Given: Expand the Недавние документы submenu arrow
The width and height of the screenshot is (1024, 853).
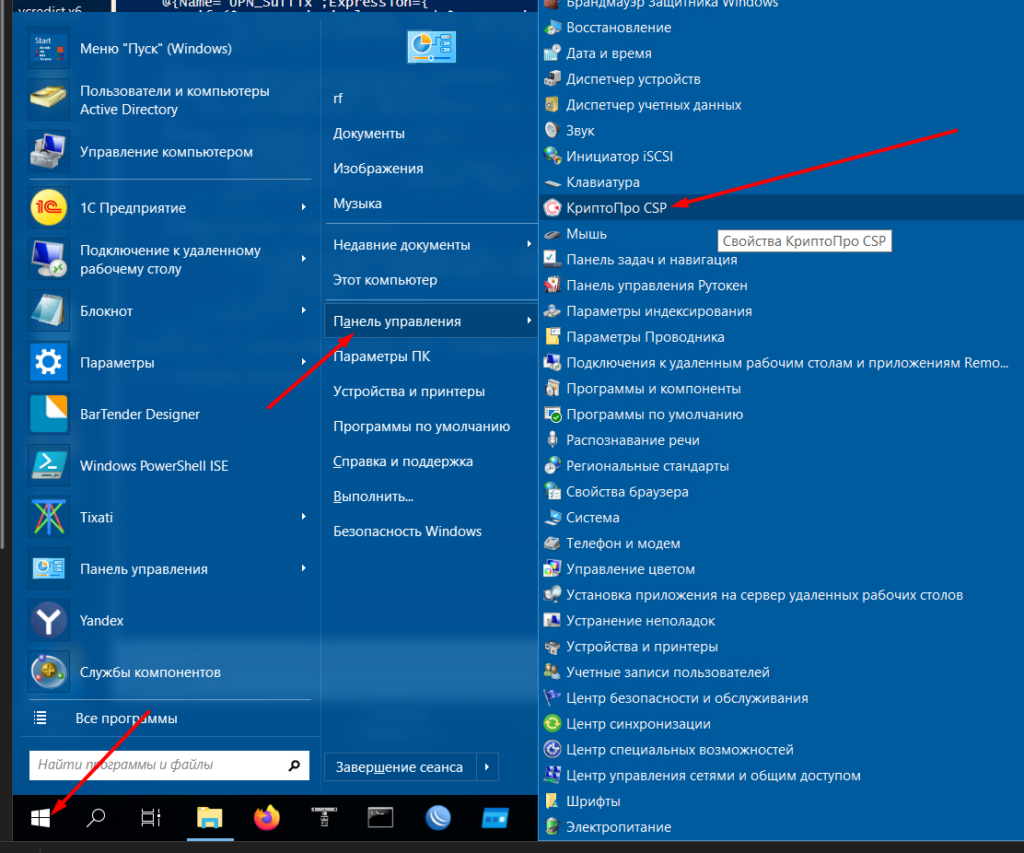Looking at the screenshot, I should tap(528, 244).
